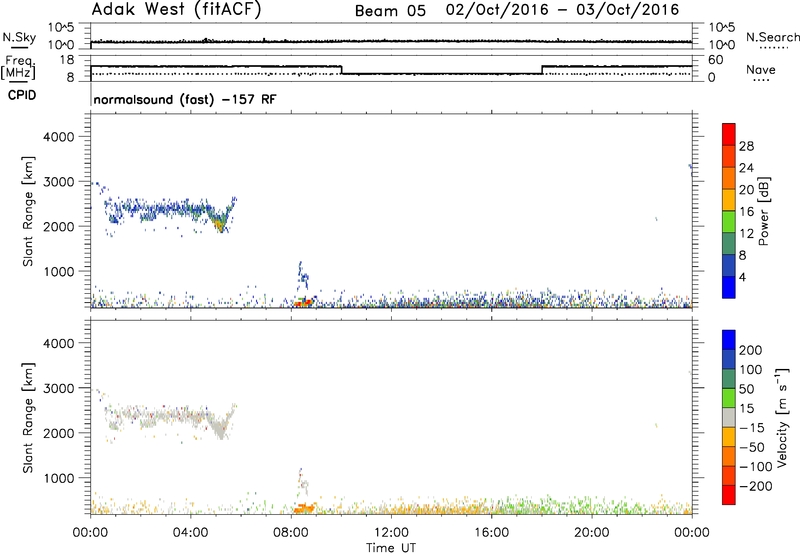Select the 'Freq. [MHz]' axis label
This screenshot has height=554, width=800.
point(18,68)
